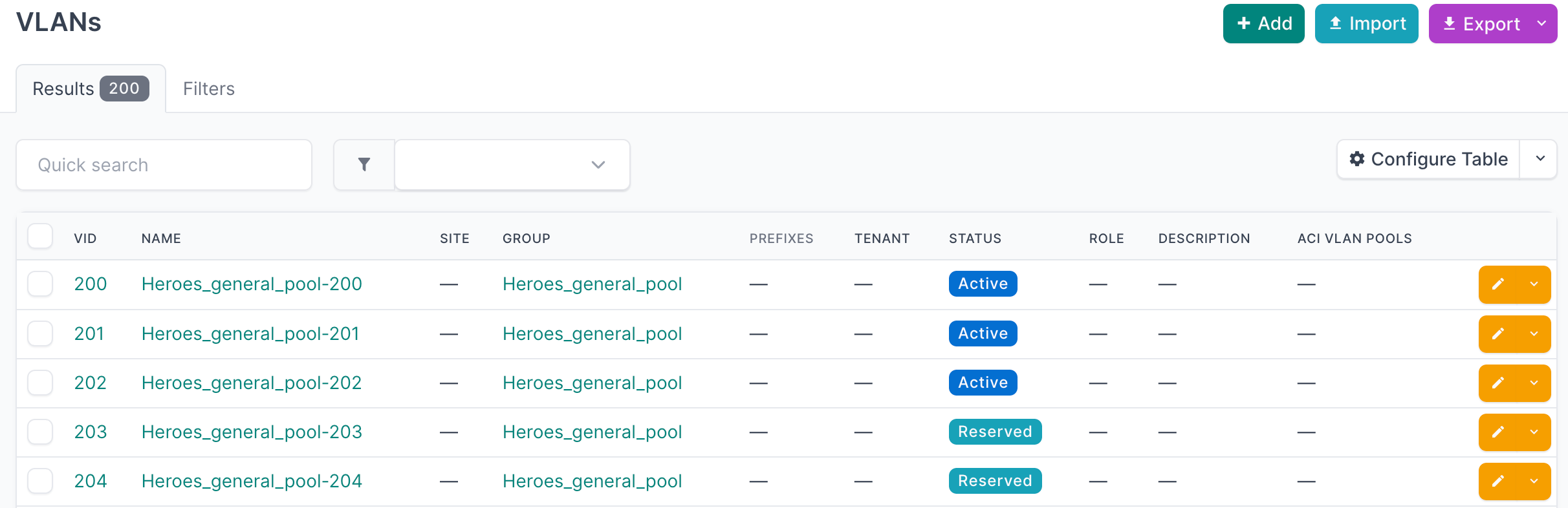Viewport: 1568px width, 508px height.
Task: Open Heroes_general_pool-203 VLAN name link
Action: point(252,432)
